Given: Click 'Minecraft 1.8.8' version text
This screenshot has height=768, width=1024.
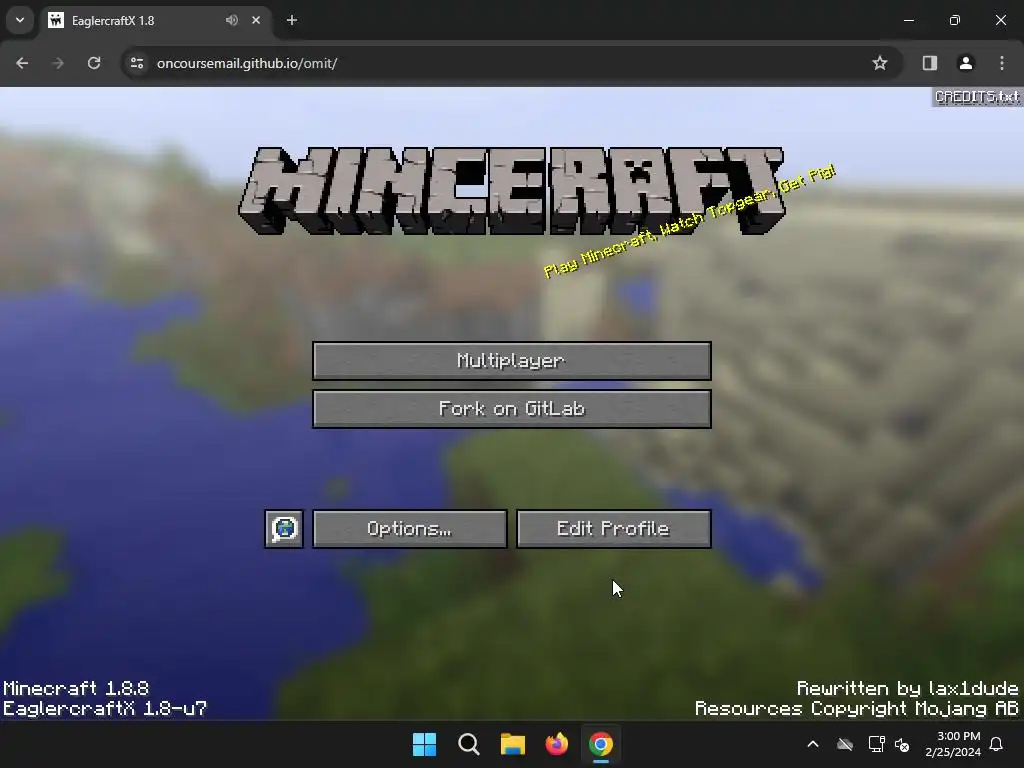Looking at the screenshot, I should [76, 688].
